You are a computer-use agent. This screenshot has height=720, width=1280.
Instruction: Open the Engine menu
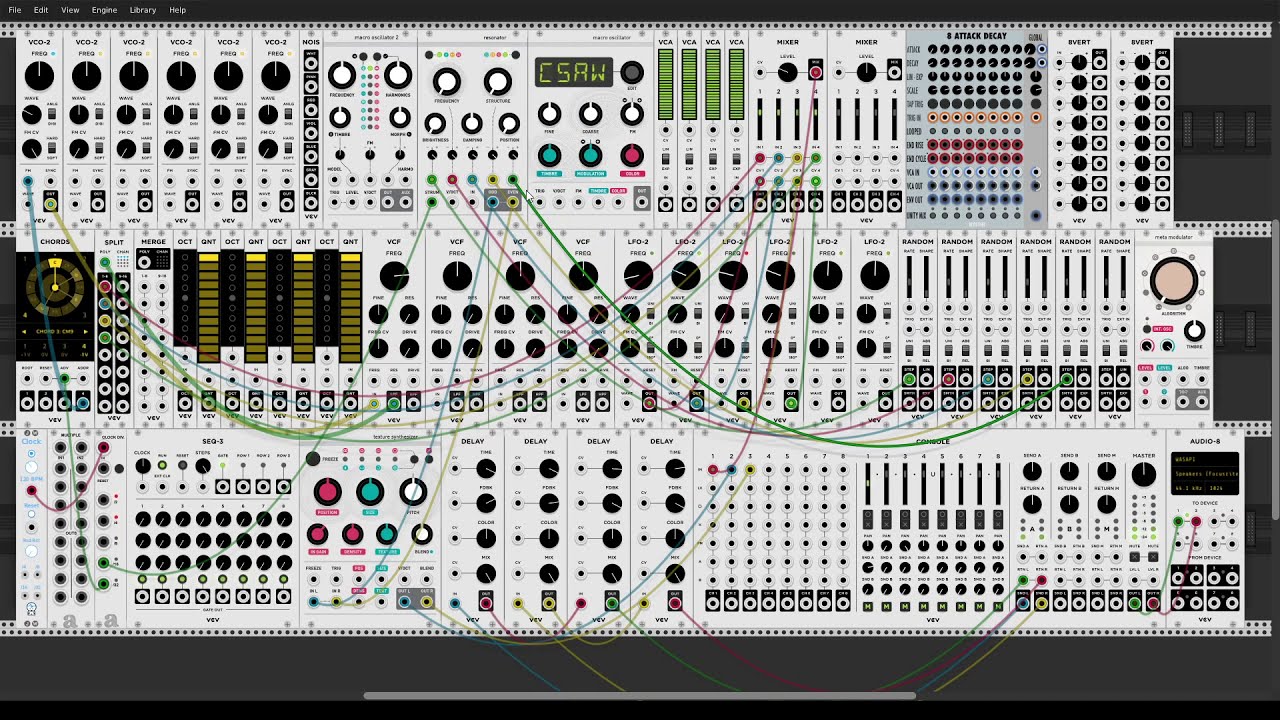tap(104, 10)
